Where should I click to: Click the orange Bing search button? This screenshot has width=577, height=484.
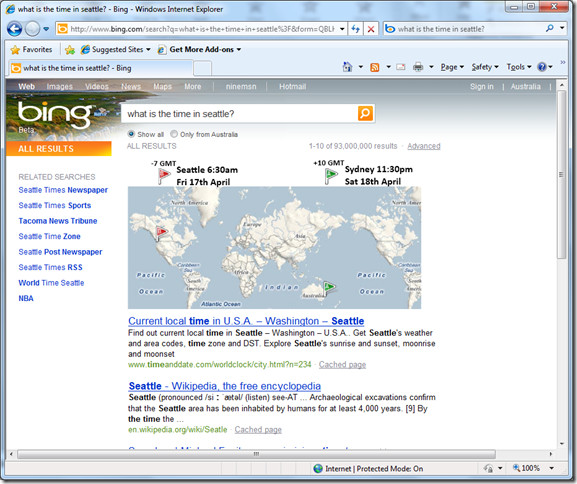coord(365,113)
